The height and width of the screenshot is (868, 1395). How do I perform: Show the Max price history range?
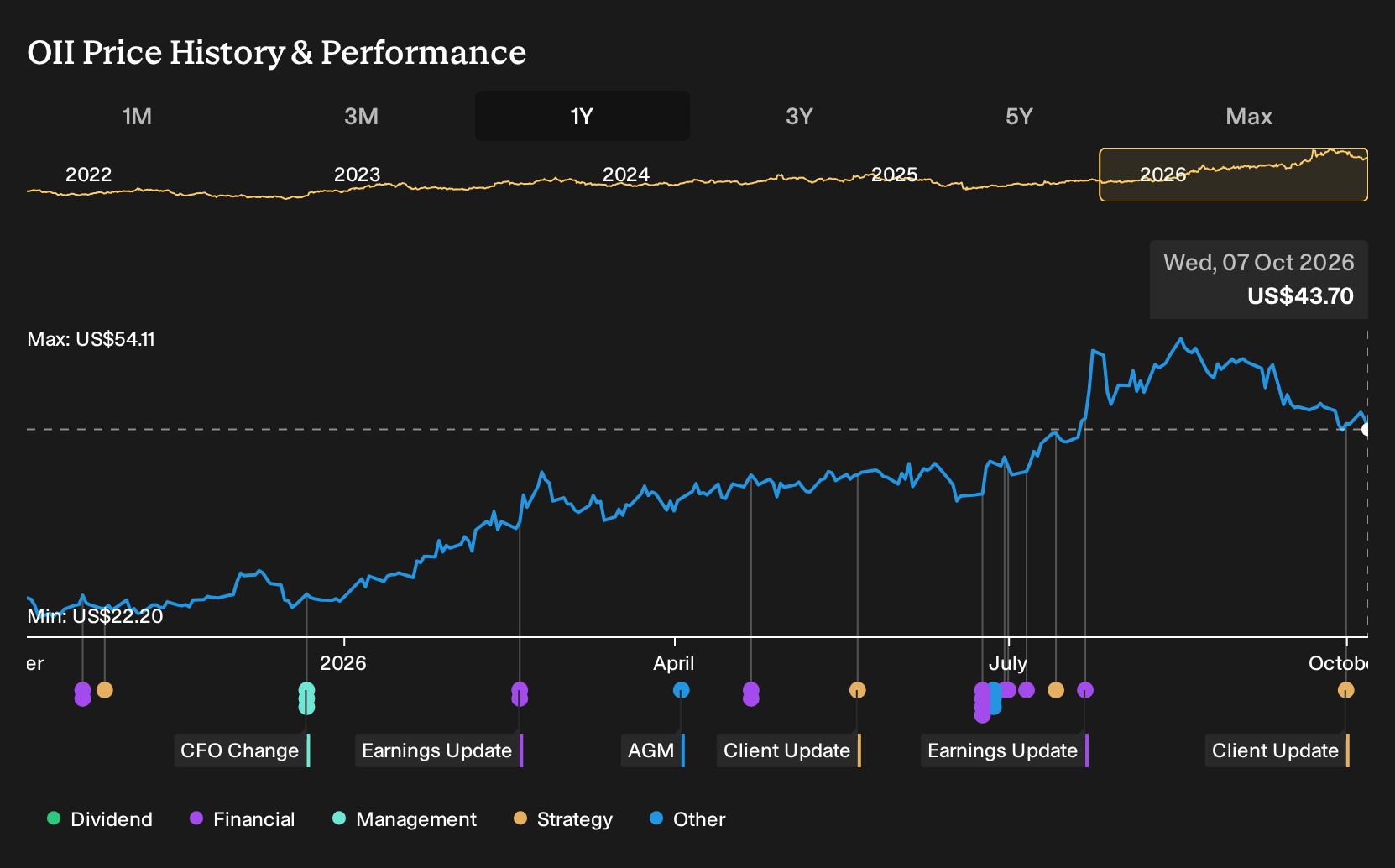click(1249, 116)
